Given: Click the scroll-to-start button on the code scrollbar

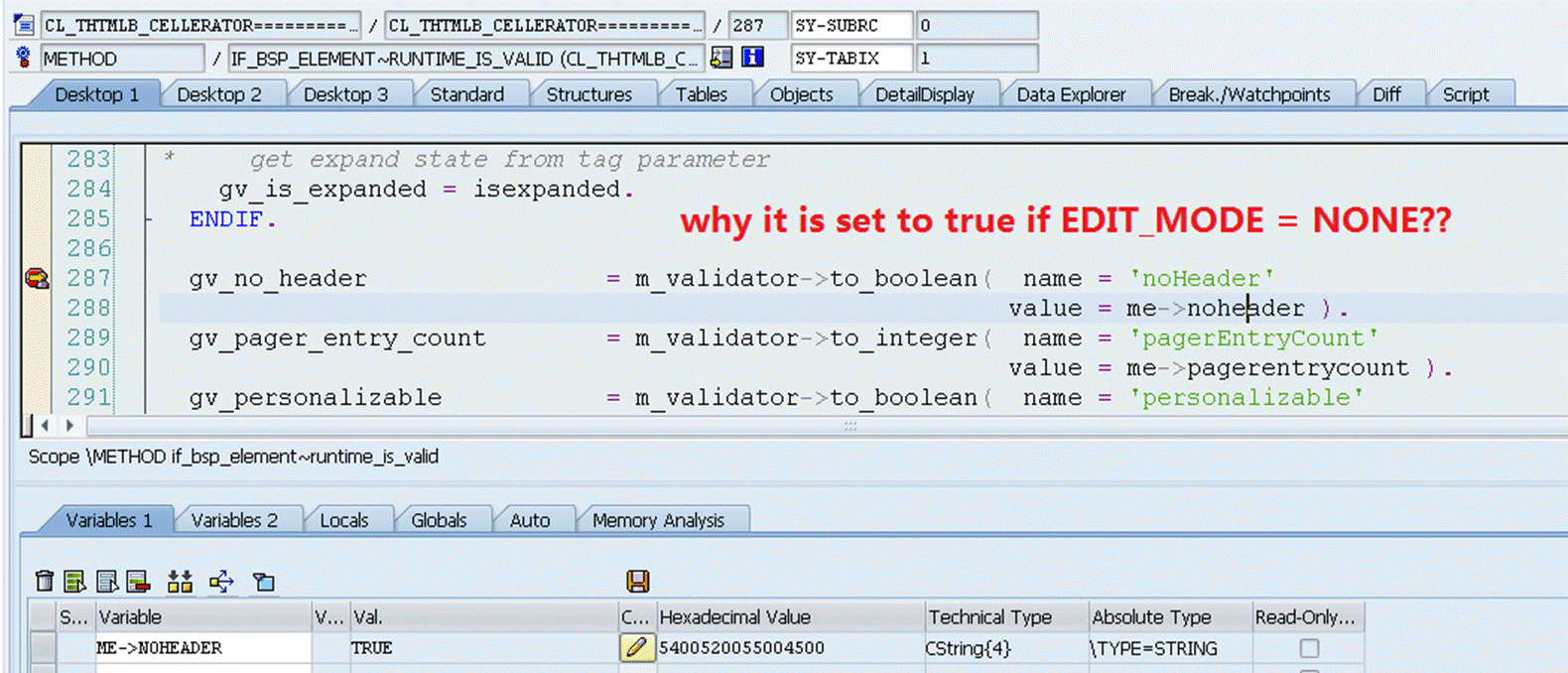Looking at the screenshot, I should coord(26,426).
